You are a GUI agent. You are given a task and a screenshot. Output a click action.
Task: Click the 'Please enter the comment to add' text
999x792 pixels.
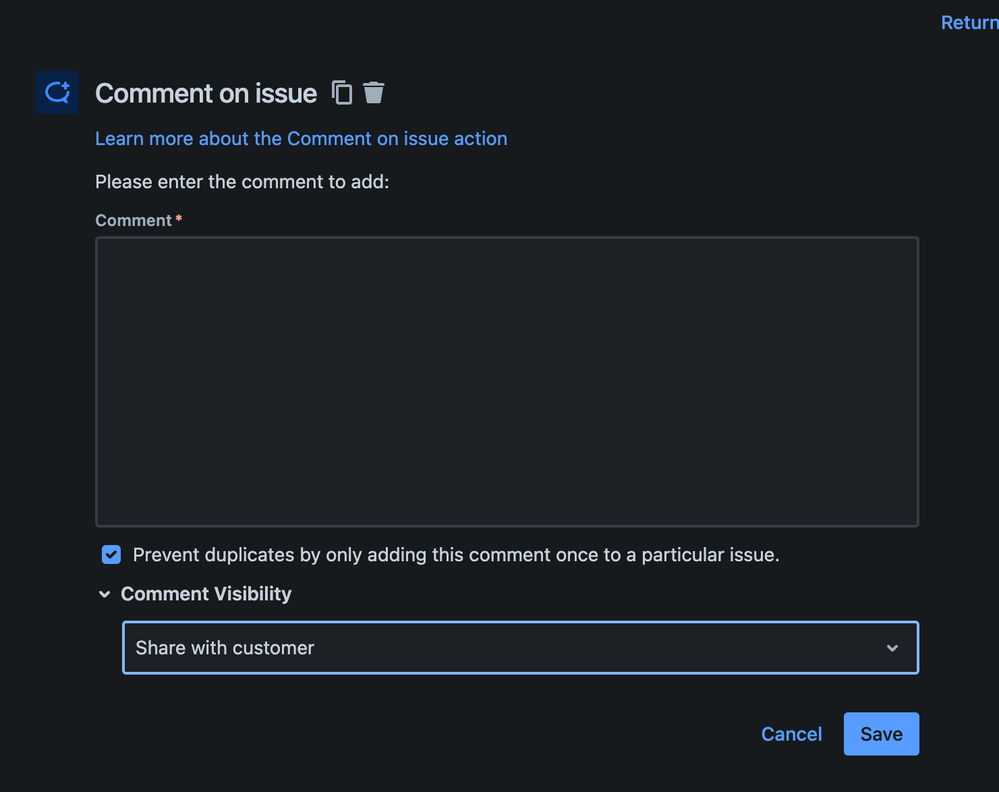241,182
